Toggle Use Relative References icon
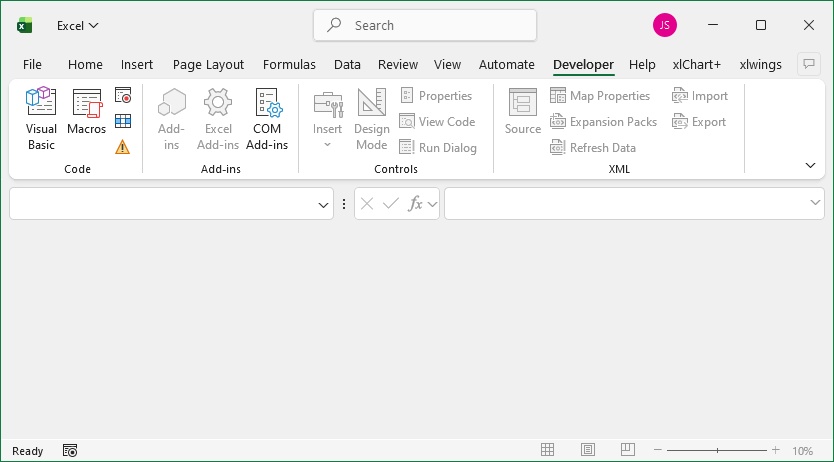Image resolution: width=834 pixels, height=462 pixels. coord(123,121)
